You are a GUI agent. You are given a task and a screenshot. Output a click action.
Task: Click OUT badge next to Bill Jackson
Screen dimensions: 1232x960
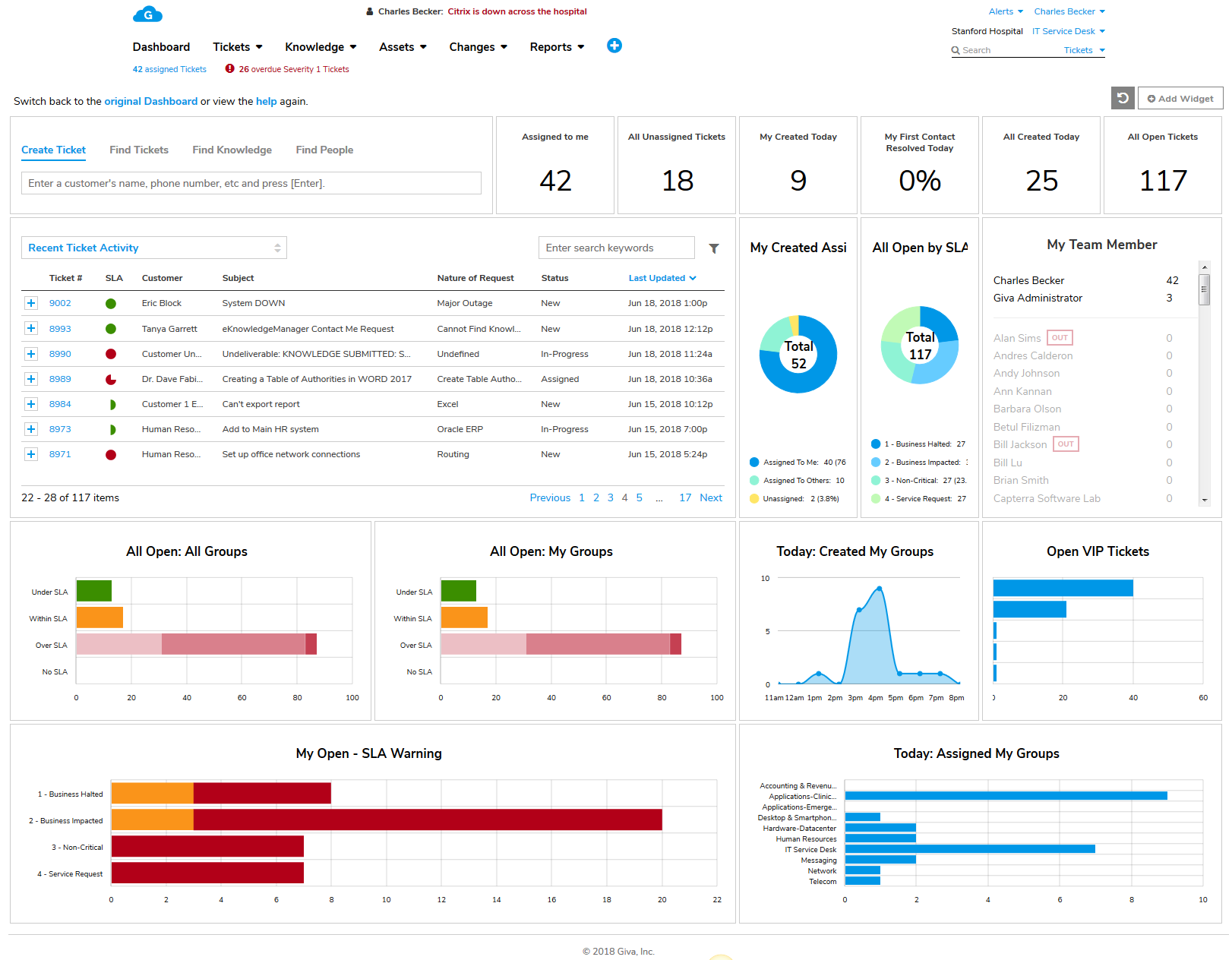[x=1066, y=444]
